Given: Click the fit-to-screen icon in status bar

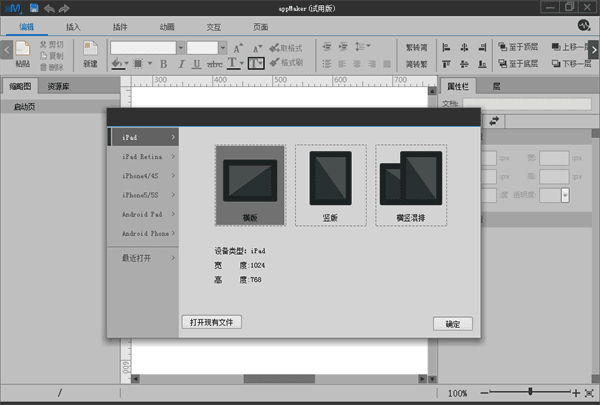Looking at the screenshot, I should [588, 393].
